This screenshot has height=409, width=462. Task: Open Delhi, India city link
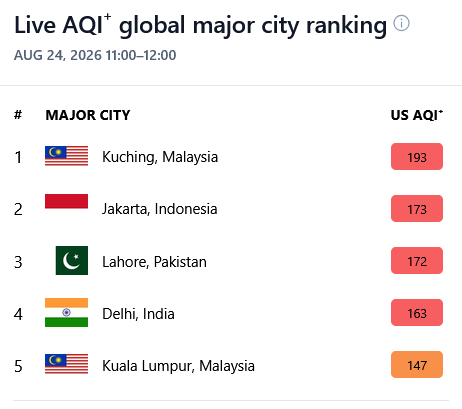point(138,314)
